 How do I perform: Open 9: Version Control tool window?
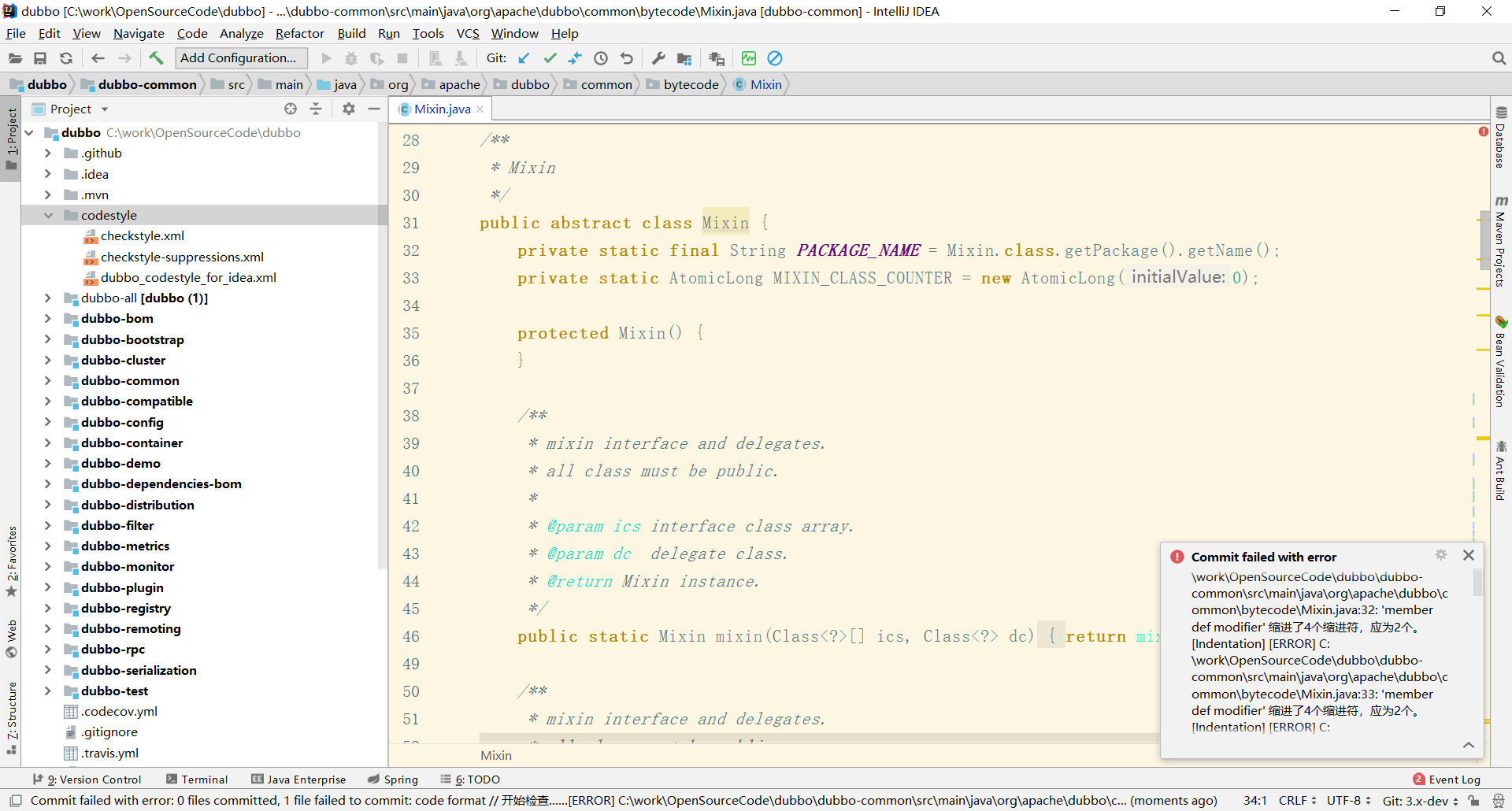click(87, 780)
